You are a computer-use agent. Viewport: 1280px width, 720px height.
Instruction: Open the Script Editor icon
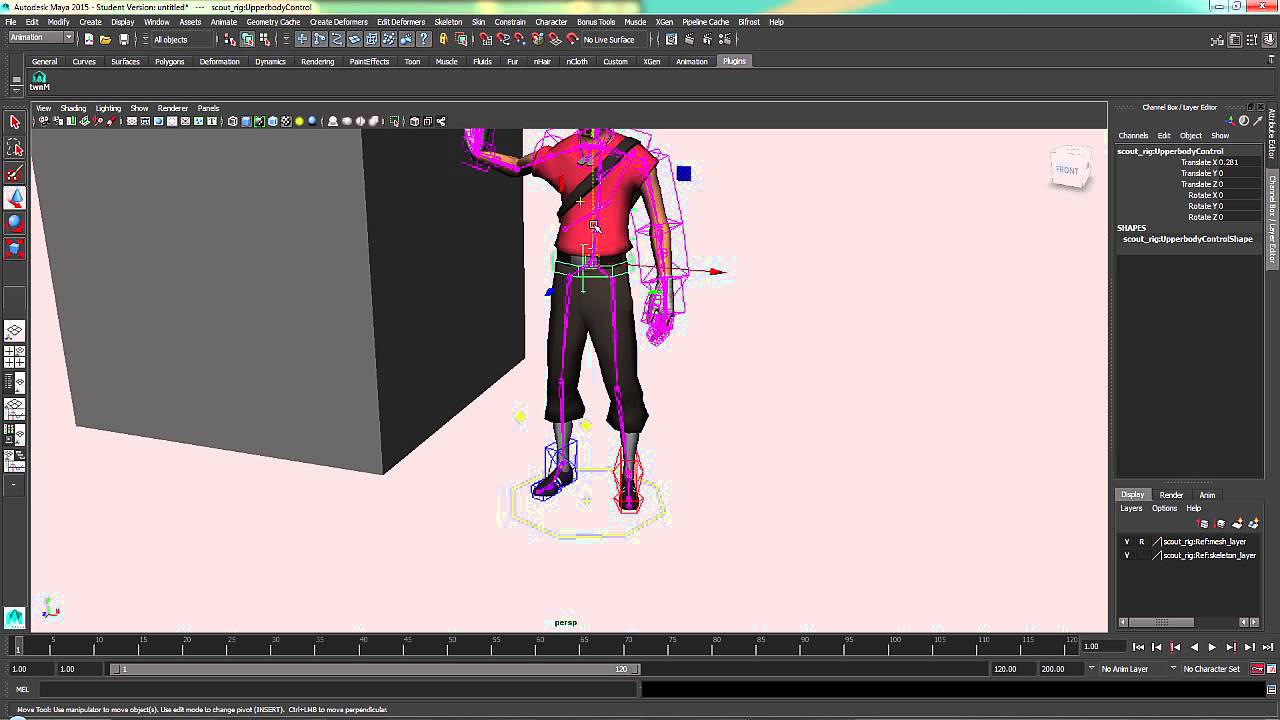[1272, 689]
